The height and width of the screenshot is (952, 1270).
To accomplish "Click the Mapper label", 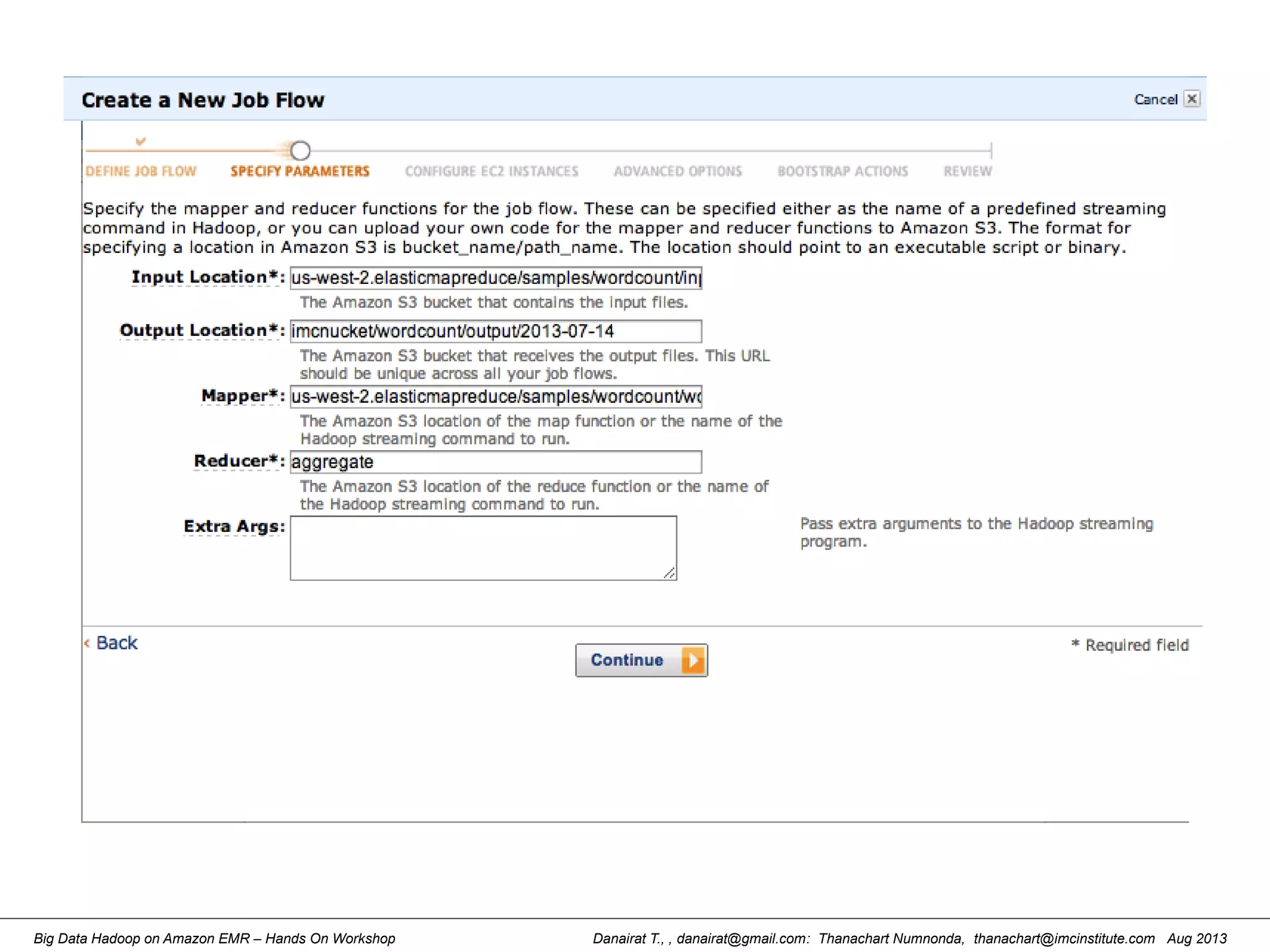I will click(243, 395).
